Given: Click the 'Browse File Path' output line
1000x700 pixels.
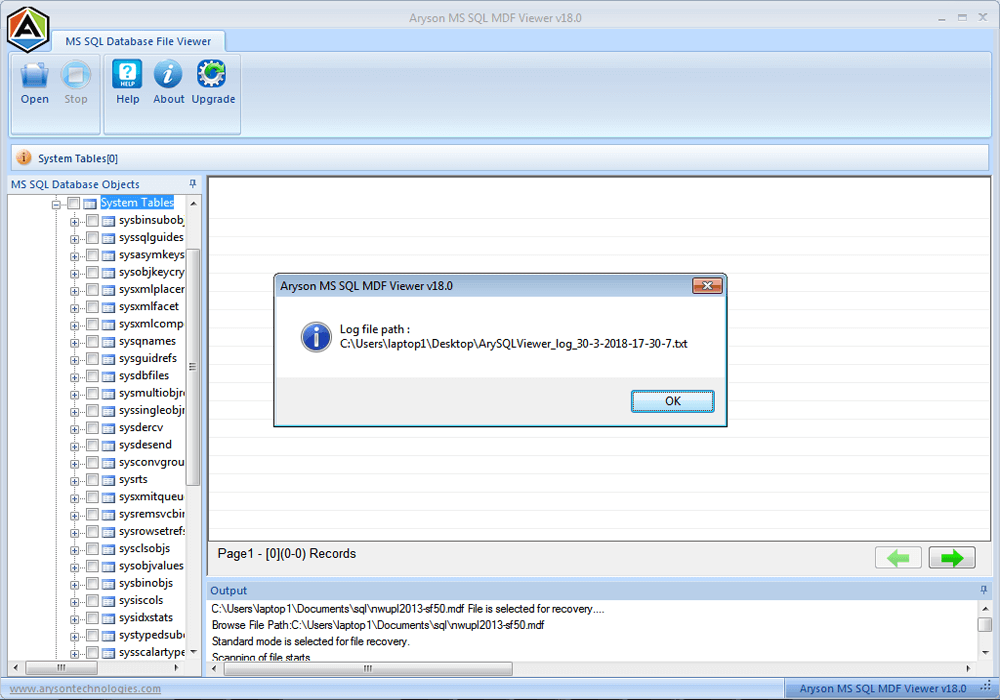Looking at the screenshot, I should tap(378, 625).
